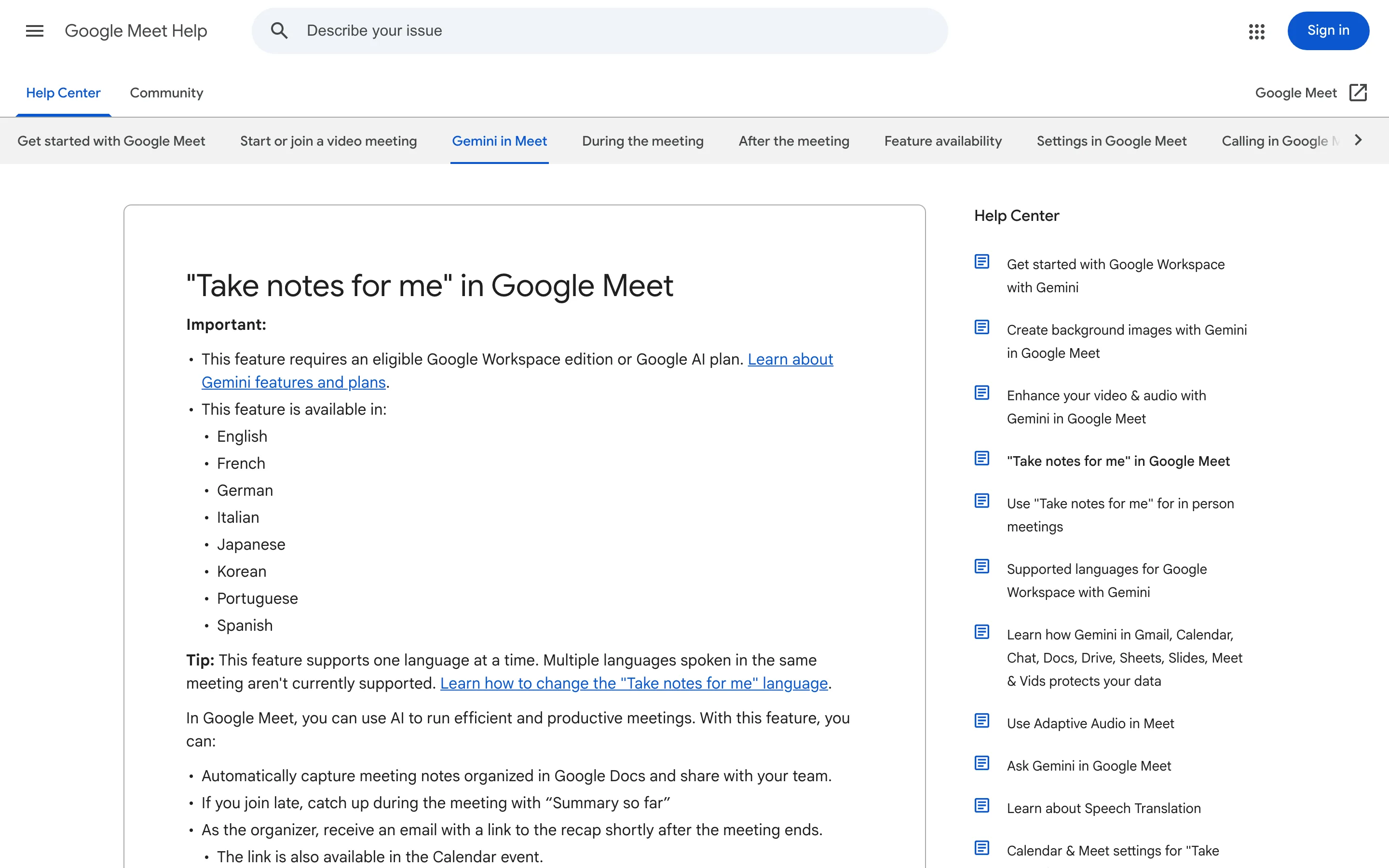Click the "Korean" language bullet
1389x868 pixels.
[x=241, y=571]
